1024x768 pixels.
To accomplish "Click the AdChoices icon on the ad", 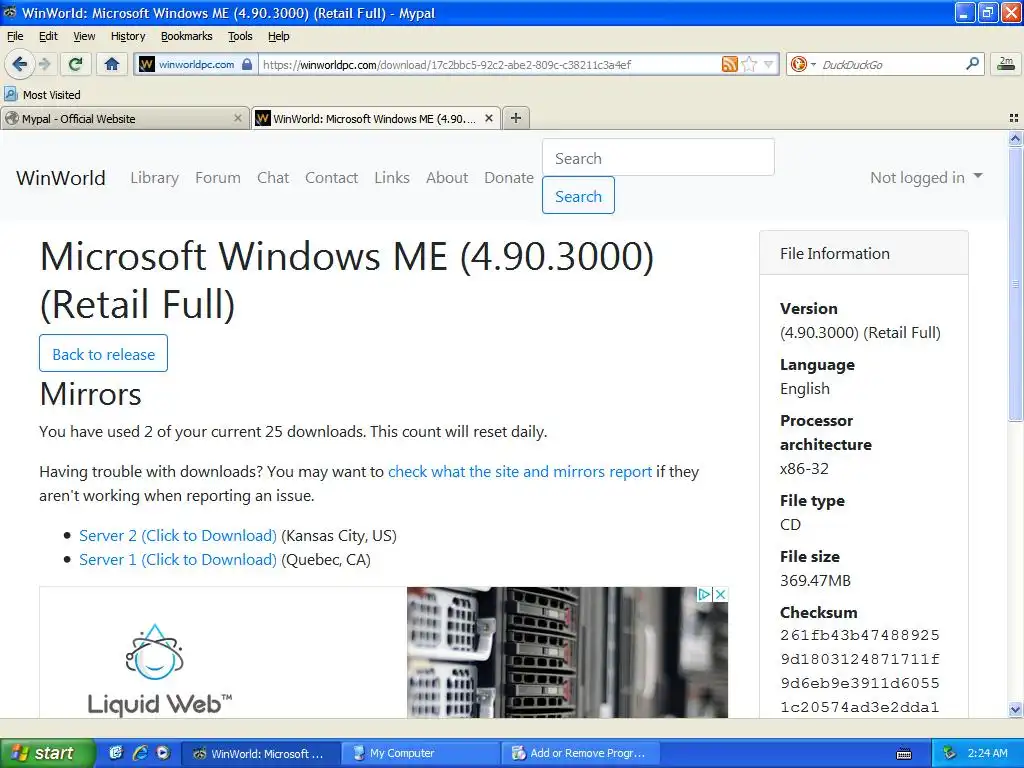I will tap(704, 594).
